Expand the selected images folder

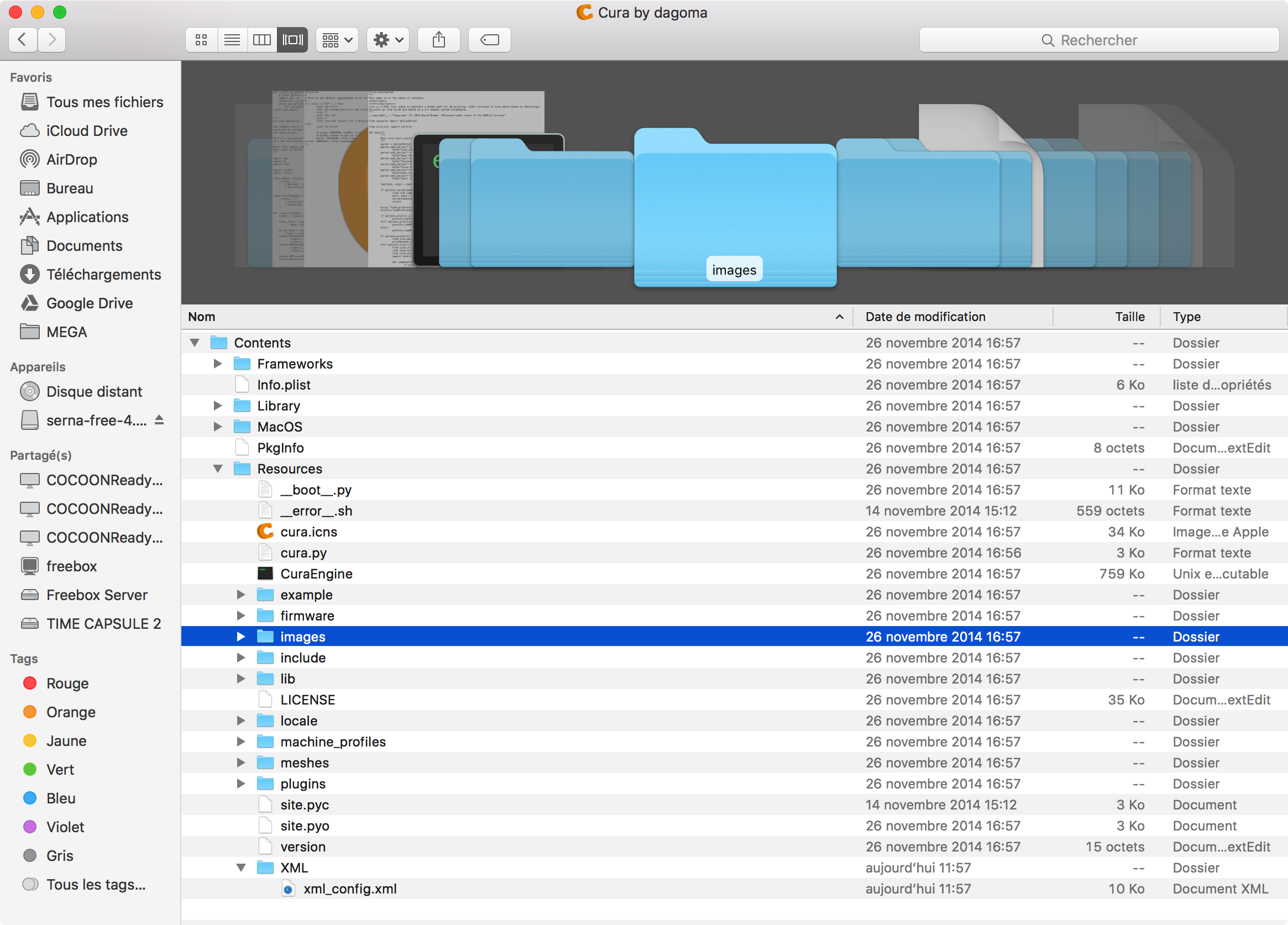coord(241,637)
